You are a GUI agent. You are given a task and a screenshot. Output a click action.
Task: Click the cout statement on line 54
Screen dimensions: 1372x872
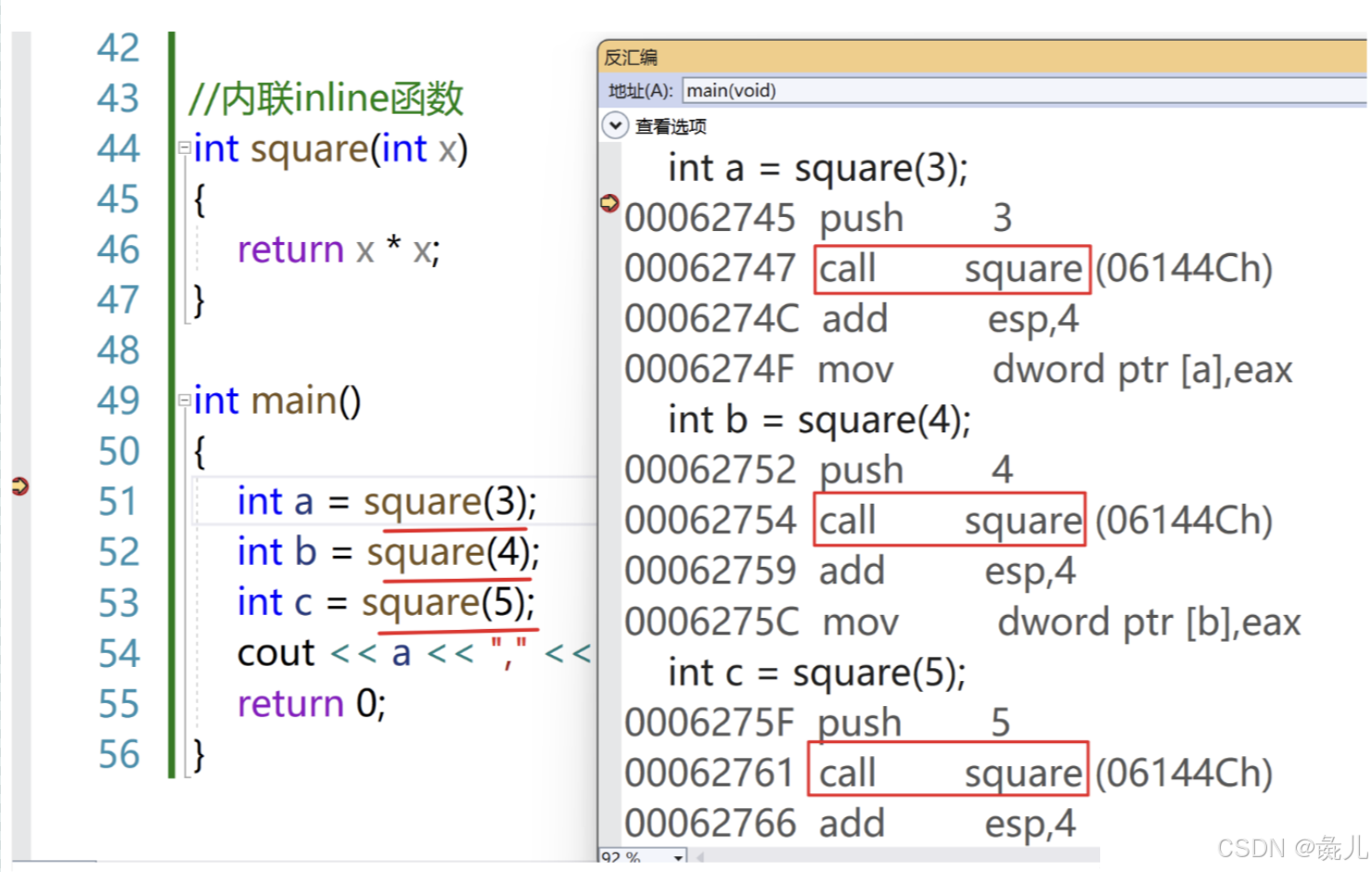click(x=415, y=653)
